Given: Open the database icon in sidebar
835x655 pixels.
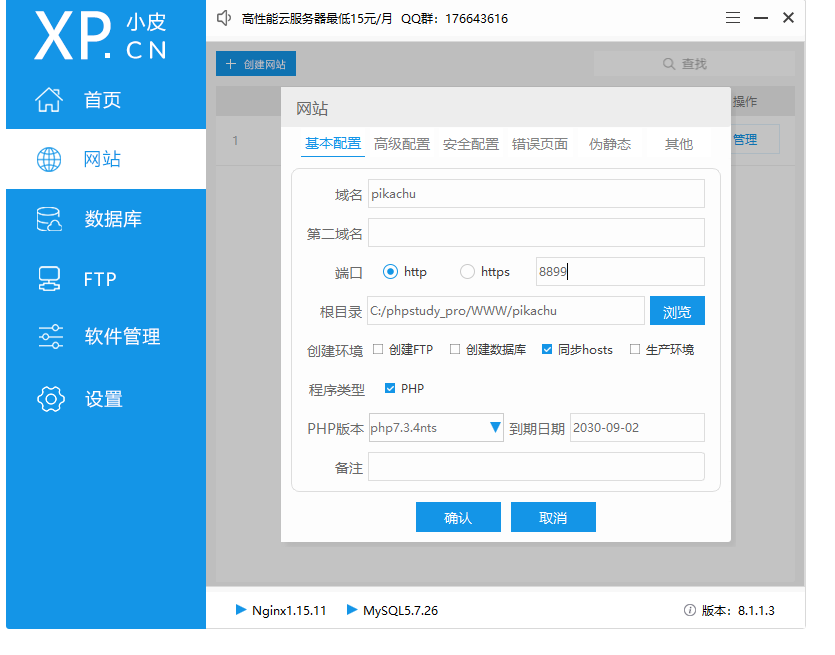Looking at the screenshot, I should pos(49,219).
